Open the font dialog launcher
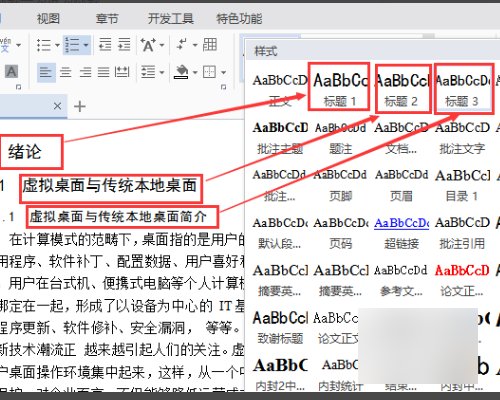Viewport: 500px width, 400px height. tap(18, 87)
